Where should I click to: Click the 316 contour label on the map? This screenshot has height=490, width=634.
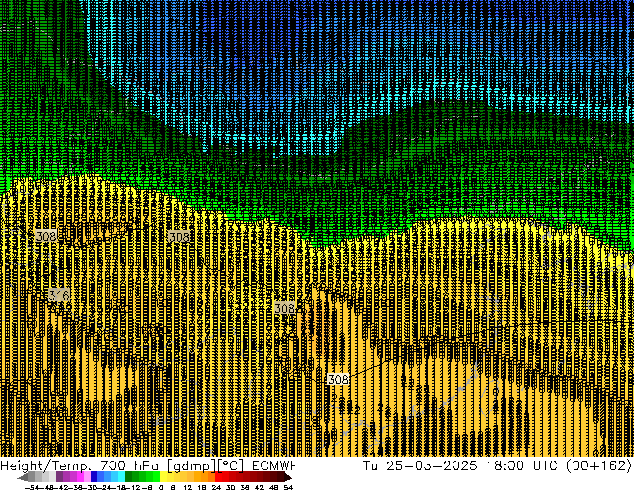pos(59,294)
